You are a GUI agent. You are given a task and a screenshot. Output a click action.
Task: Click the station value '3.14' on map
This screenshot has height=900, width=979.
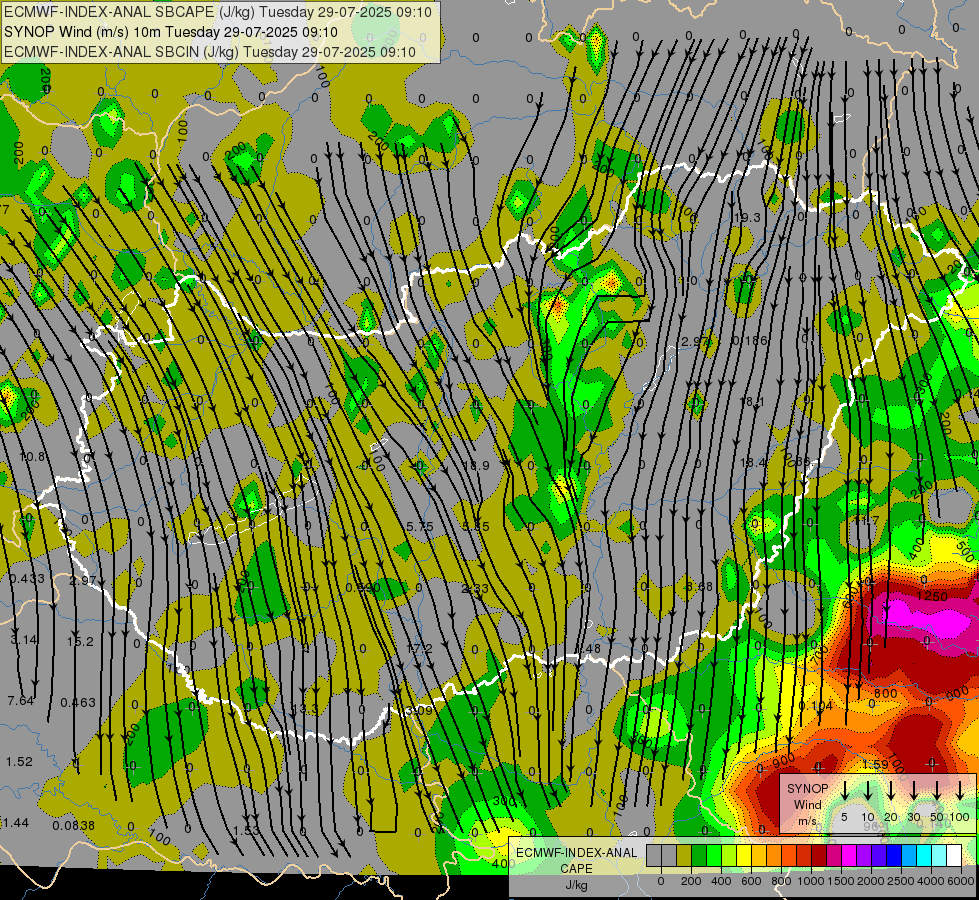coord(24,640)
